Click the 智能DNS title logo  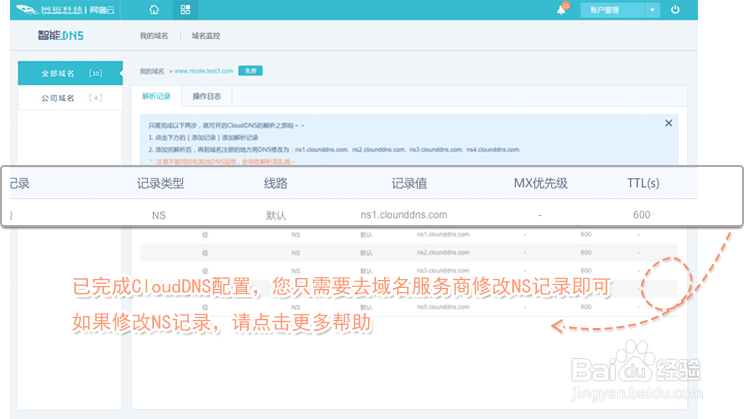(61, 35)
